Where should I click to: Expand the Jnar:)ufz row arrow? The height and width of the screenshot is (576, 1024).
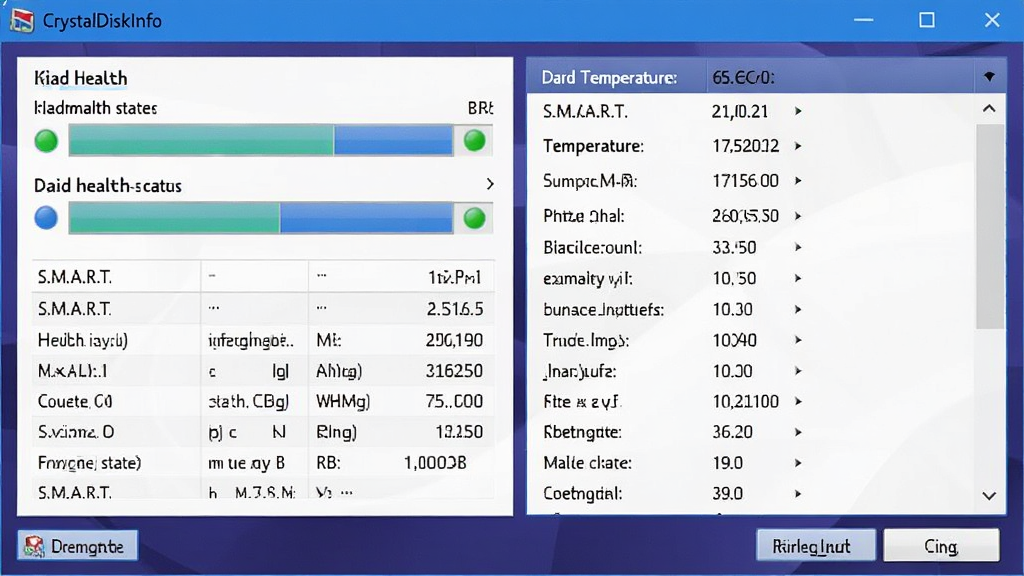tap(798, 371)
